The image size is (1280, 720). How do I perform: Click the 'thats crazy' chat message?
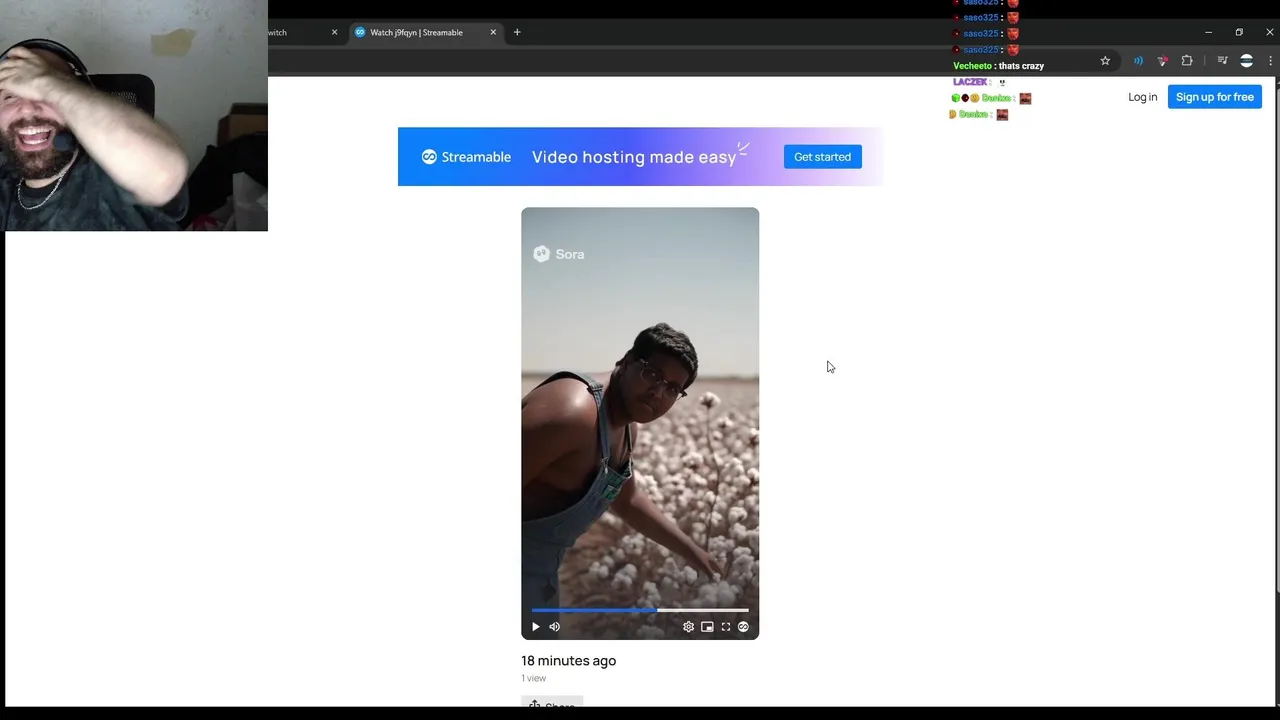click(x=1021, y=66)
